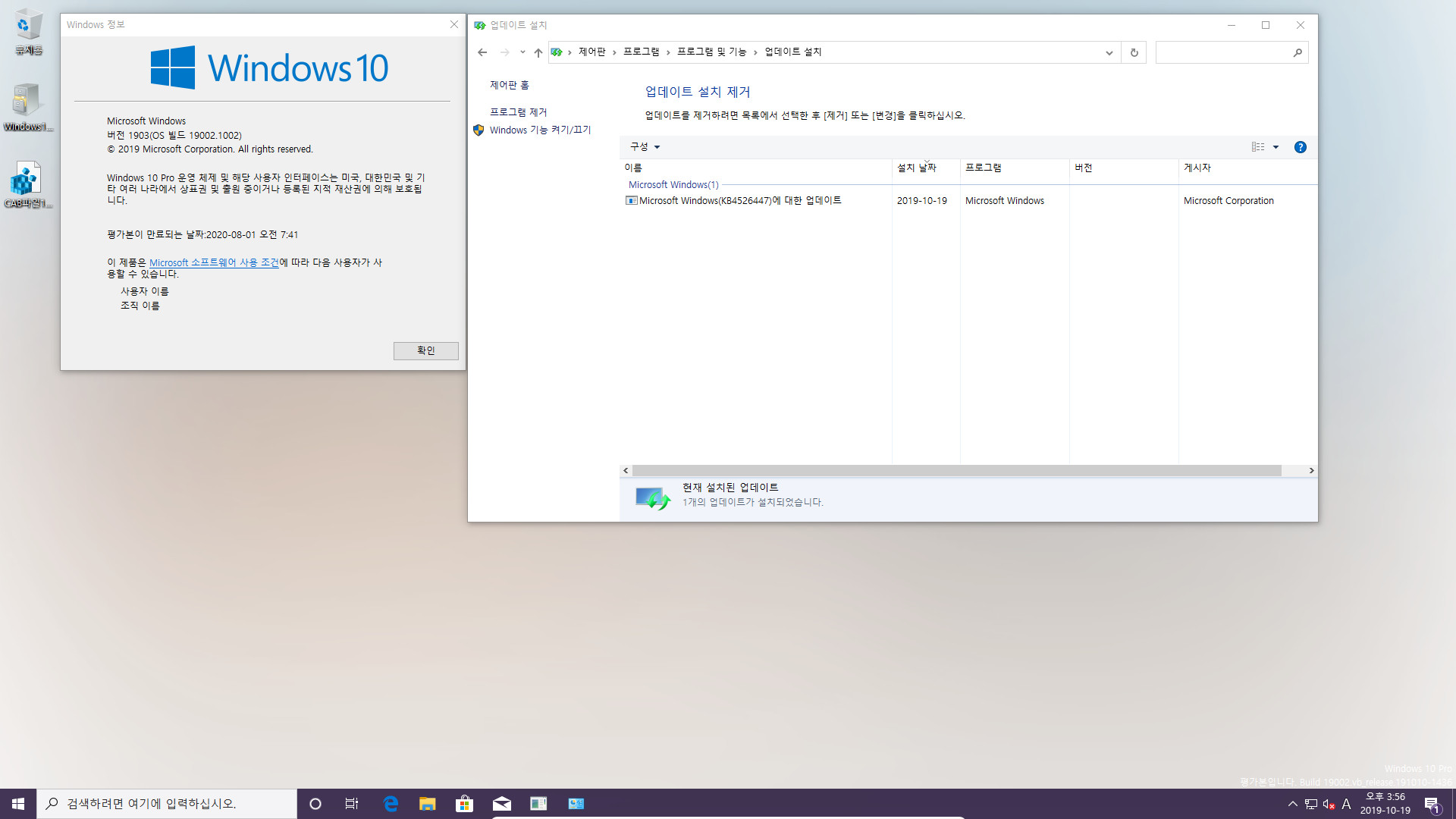
Task: Sort by the 이름 column header
Action: 755,168
